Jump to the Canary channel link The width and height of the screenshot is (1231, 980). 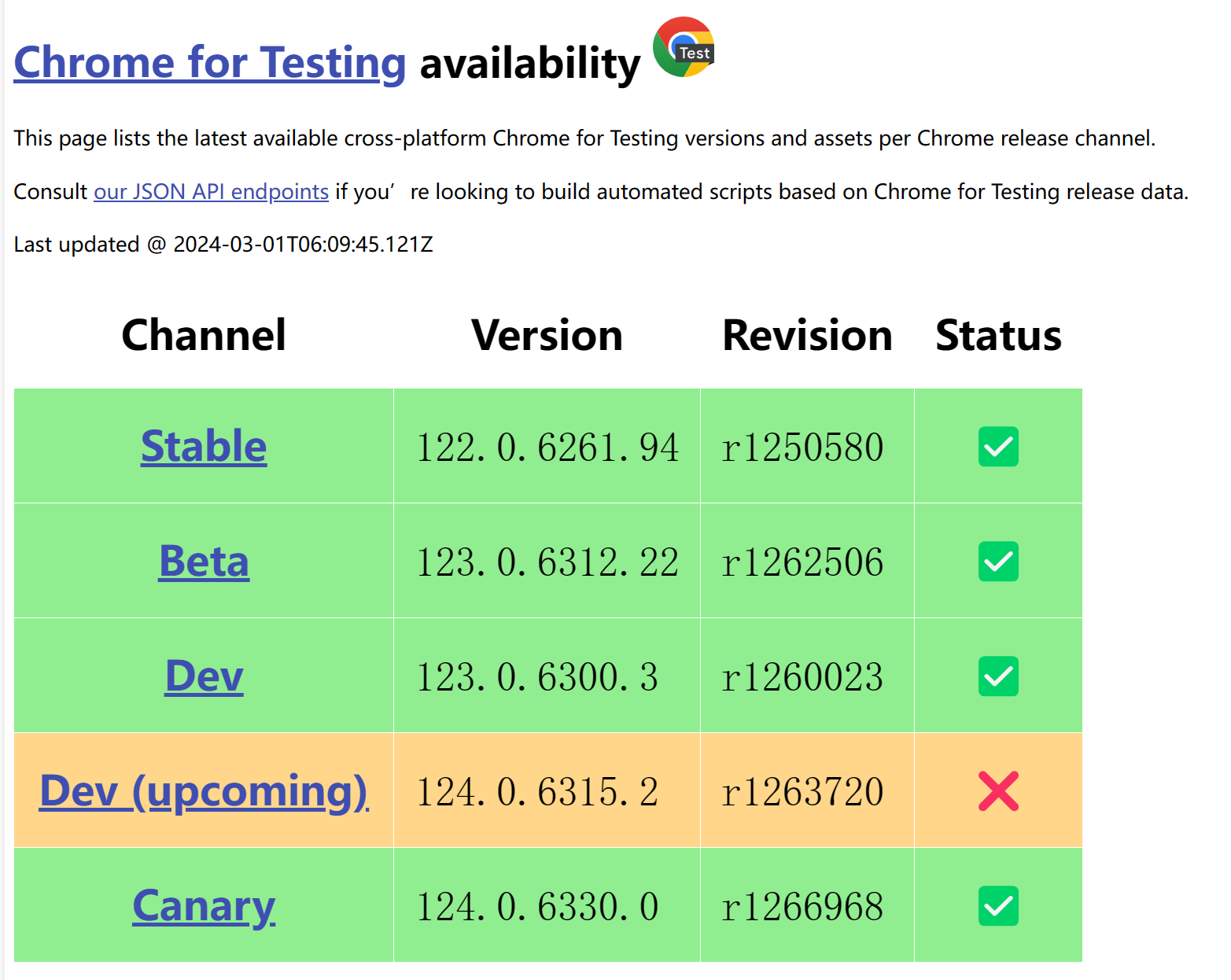pyautogui.click(x=204, y=906)
